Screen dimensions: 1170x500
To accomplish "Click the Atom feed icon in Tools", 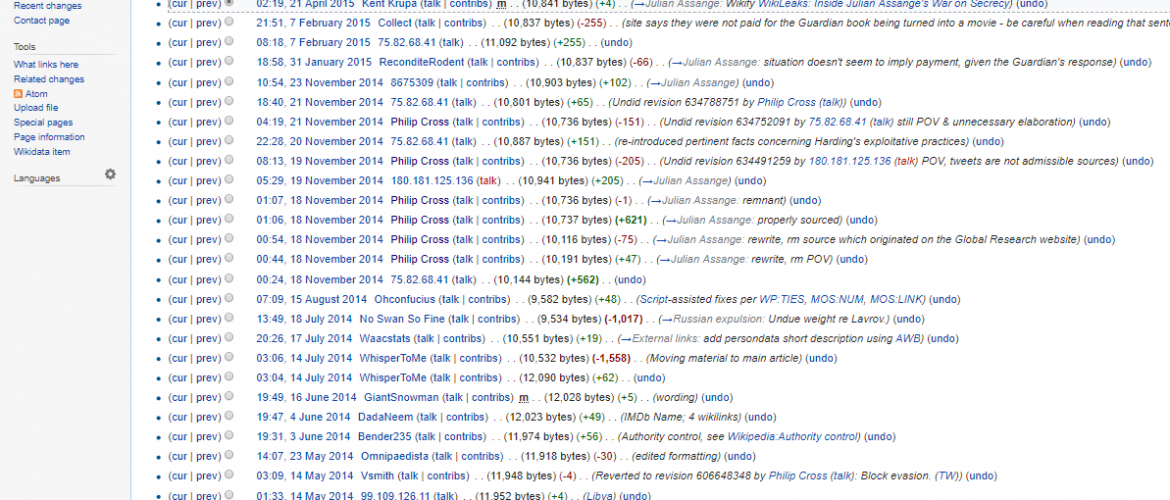I will [x=17, y=94].
